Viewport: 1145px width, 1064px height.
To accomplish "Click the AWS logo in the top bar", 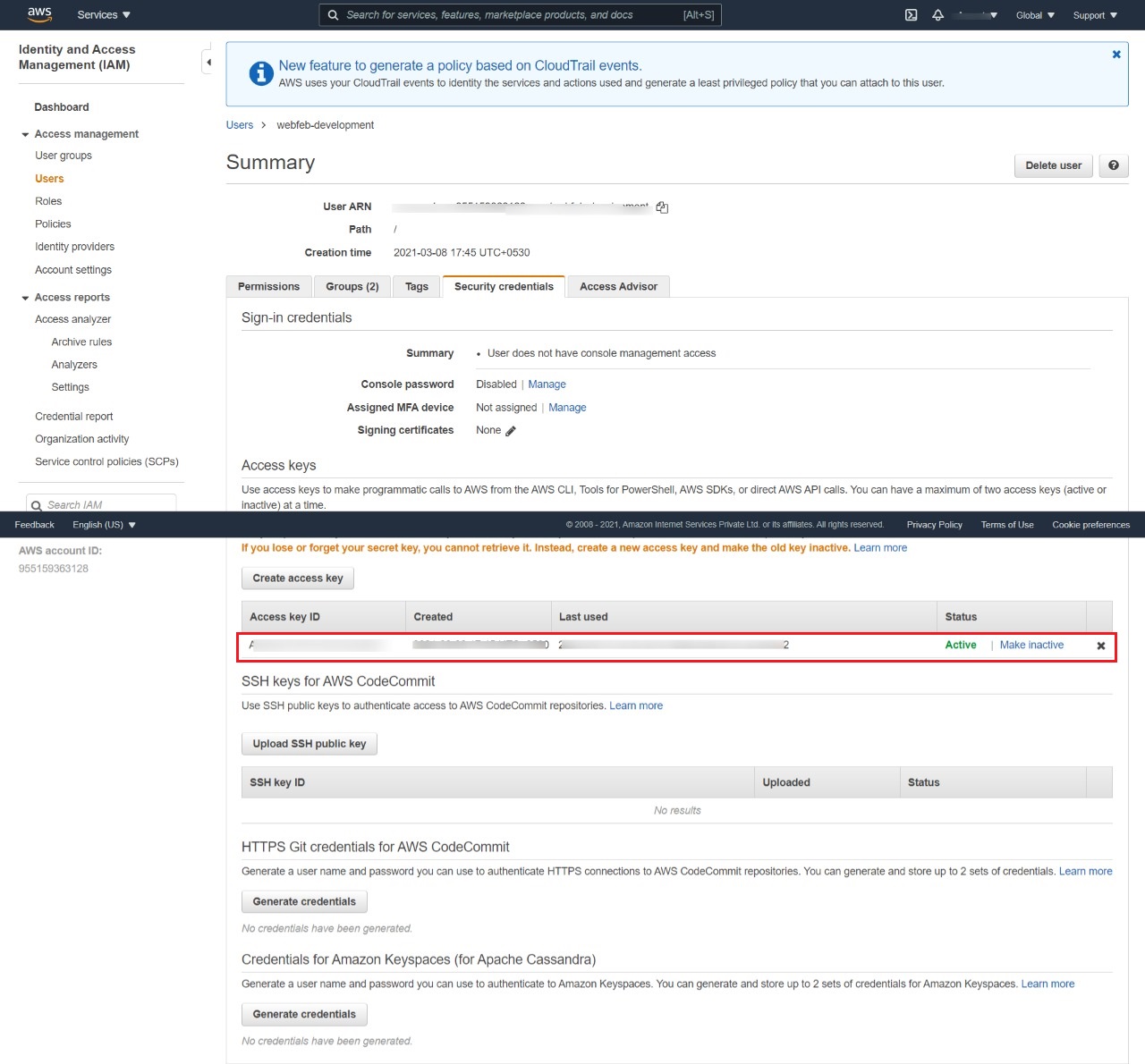I will tap(38, 14).
